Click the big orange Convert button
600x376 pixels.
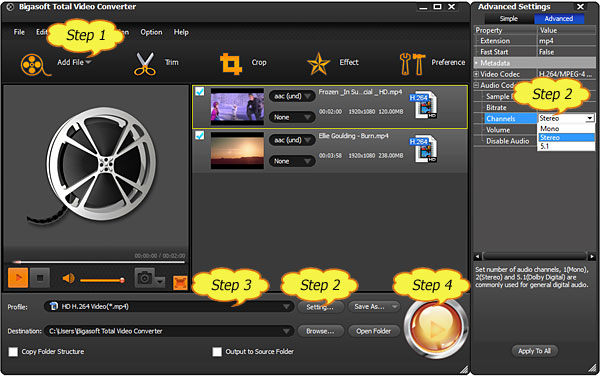pyautogui.click(x=436, y=328)
